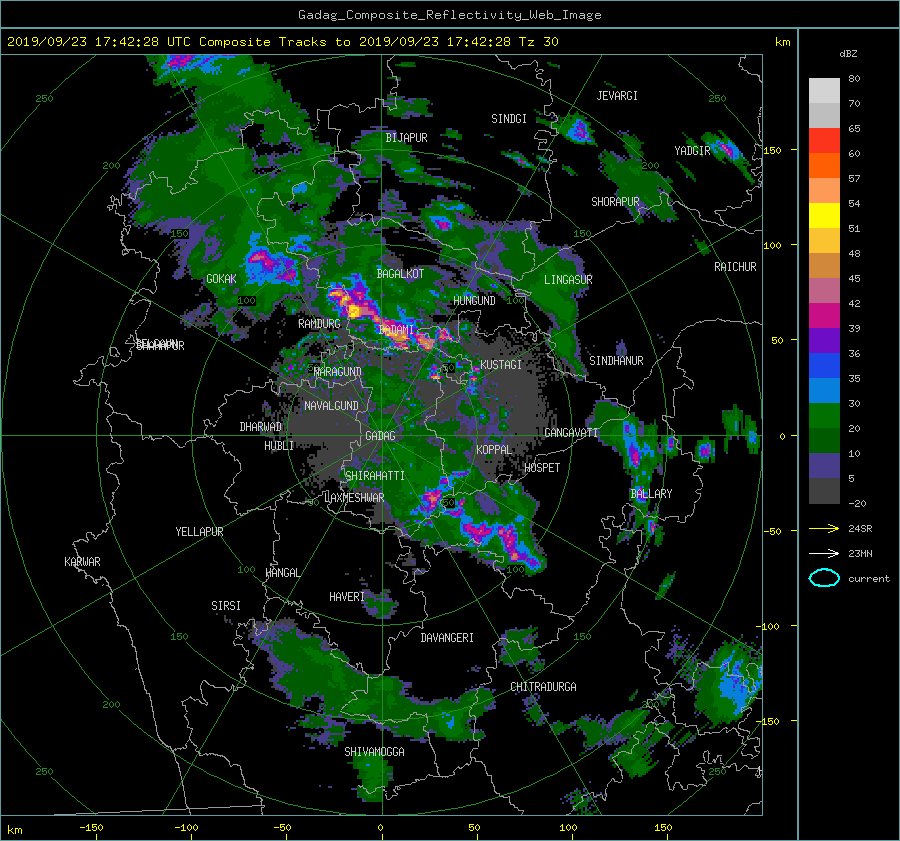Click the BIJAPUR city label
The width and height of the screenshot is (900, 841).
406,138
